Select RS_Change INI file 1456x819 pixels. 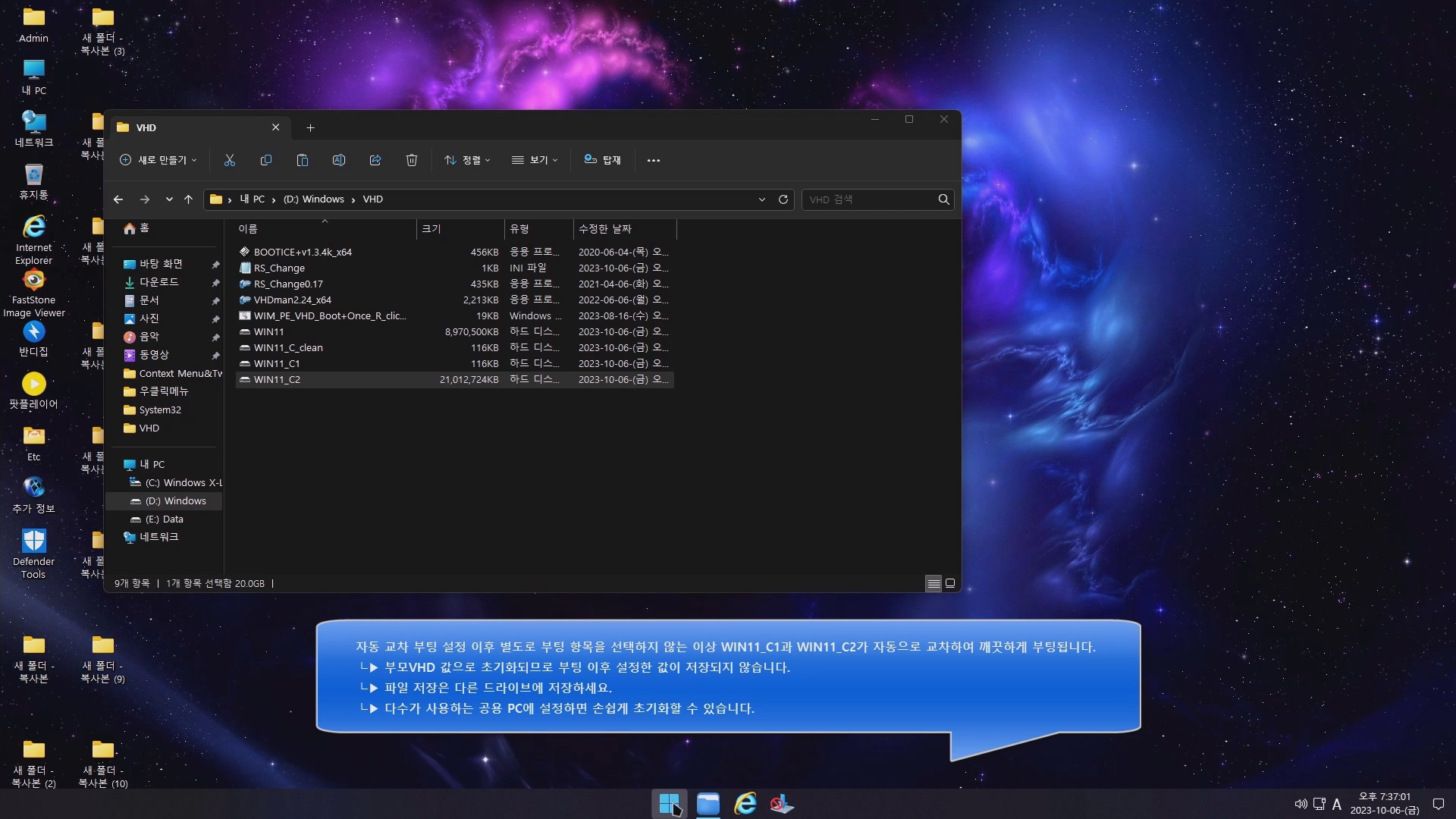(454, 268)
